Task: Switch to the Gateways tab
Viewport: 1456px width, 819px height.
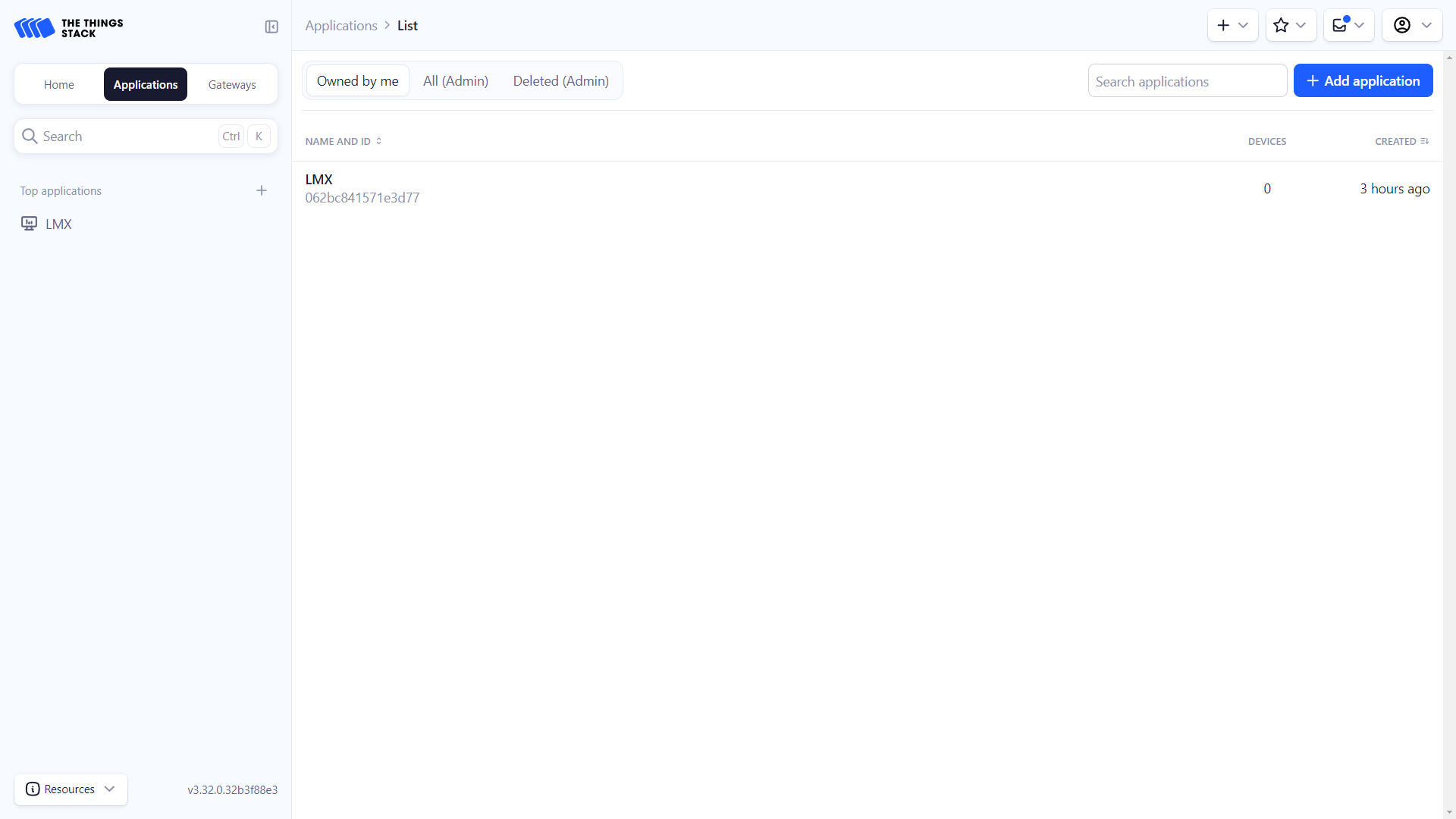Action: pyautogui.click(x=232, y=85)
